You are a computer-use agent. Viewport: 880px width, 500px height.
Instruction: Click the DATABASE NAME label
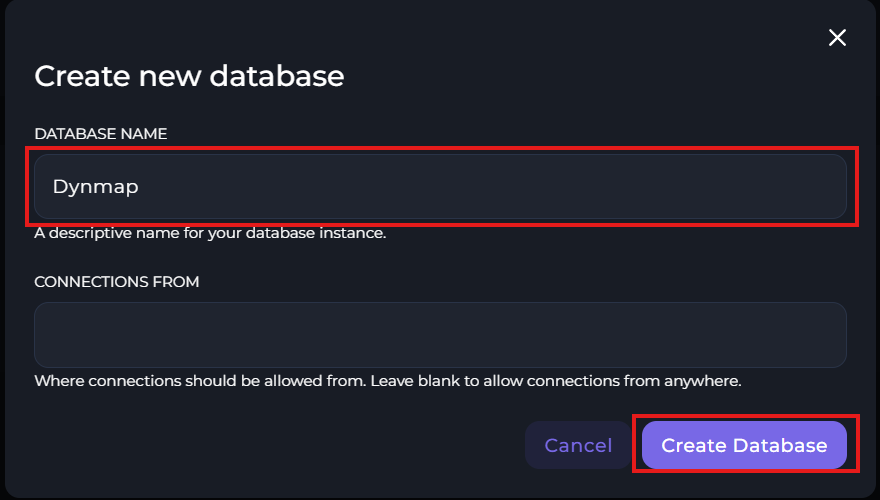[100, 134]
